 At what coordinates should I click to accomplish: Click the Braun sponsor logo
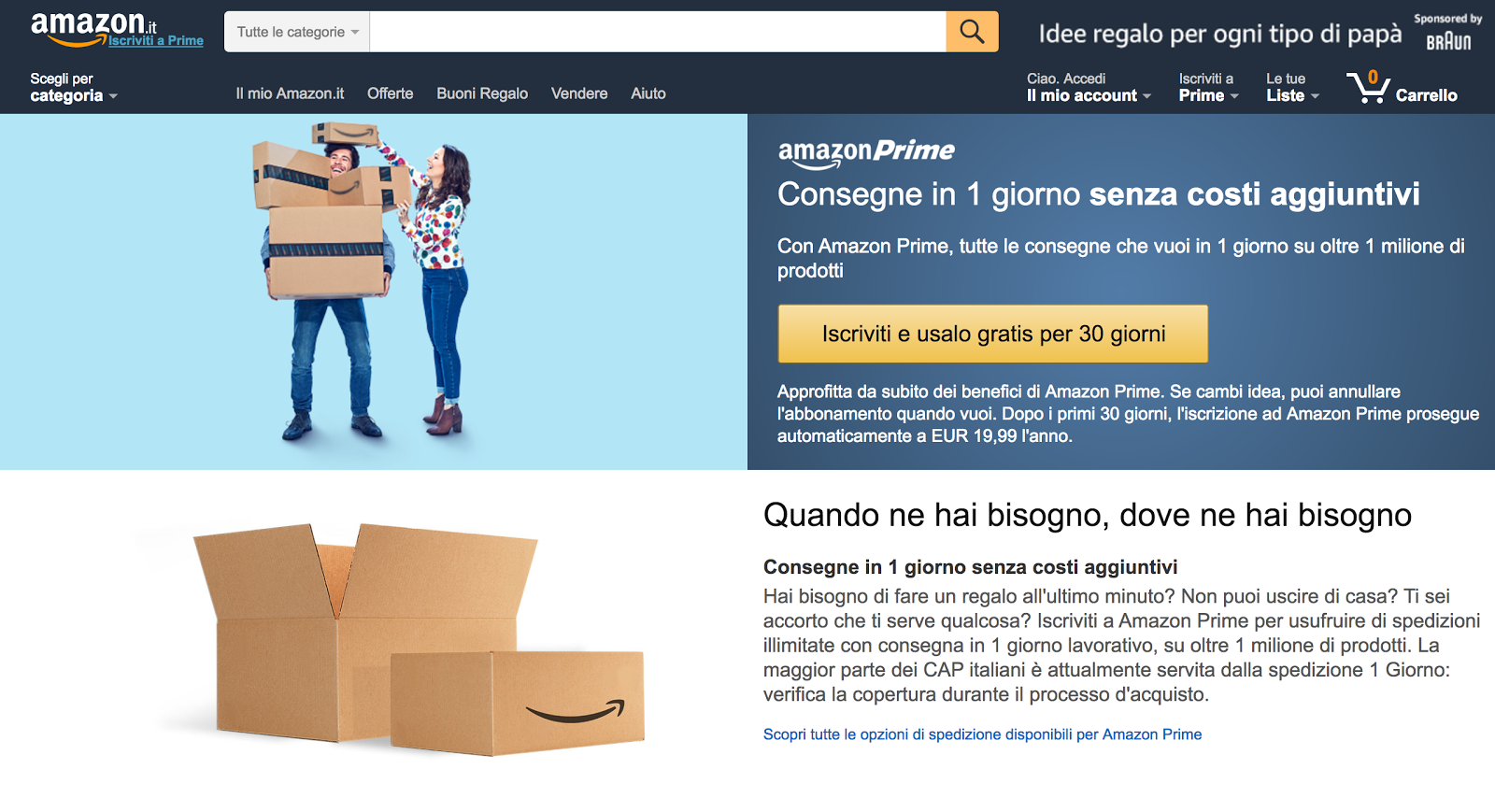pyautogui.click(x=1448, y=41)
